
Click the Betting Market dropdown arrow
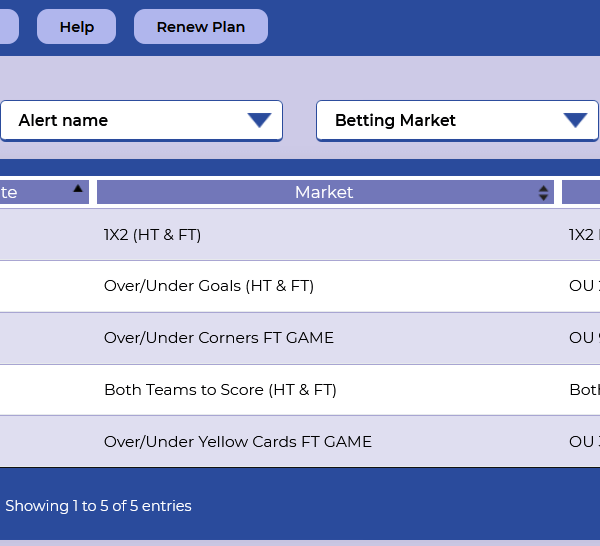(x=575, y=120)
